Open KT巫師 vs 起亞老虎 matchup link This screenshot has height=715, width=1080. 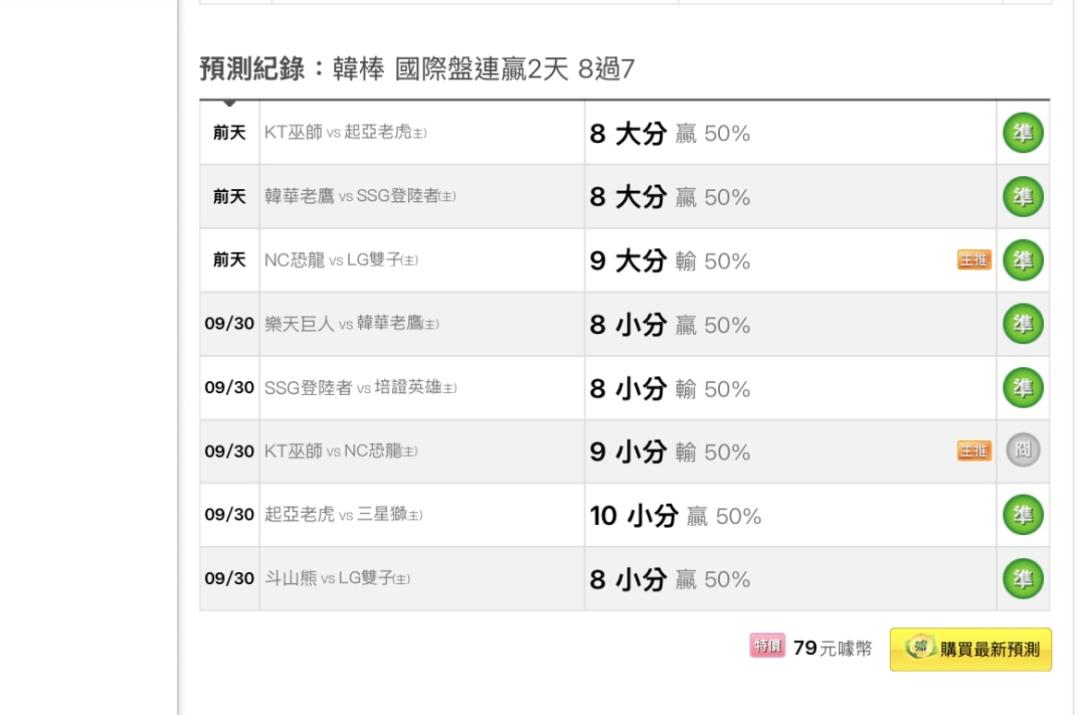(x=345, y=133)
